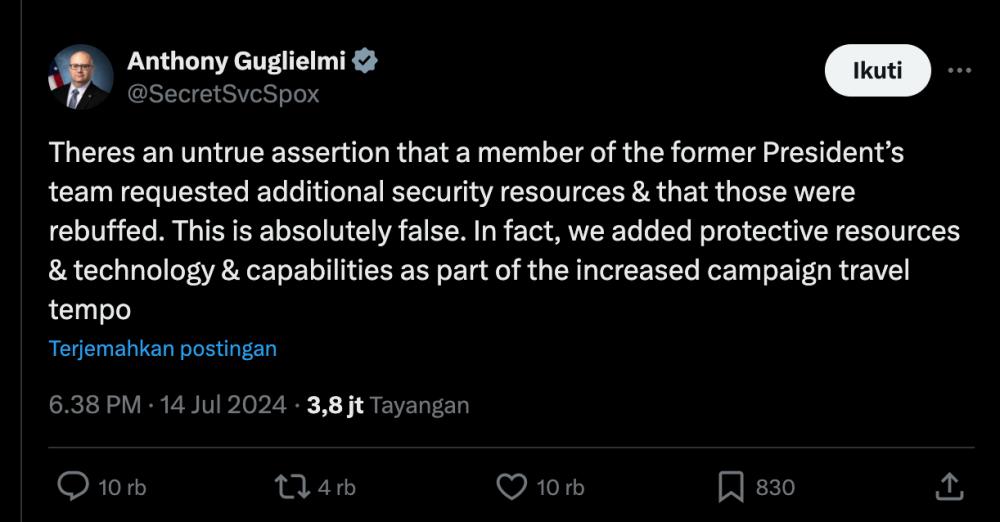The height and width of the screenshot is (522, 1000).
Task: Click the reply speech bubble icon
Action: click(x=73, y=486)
